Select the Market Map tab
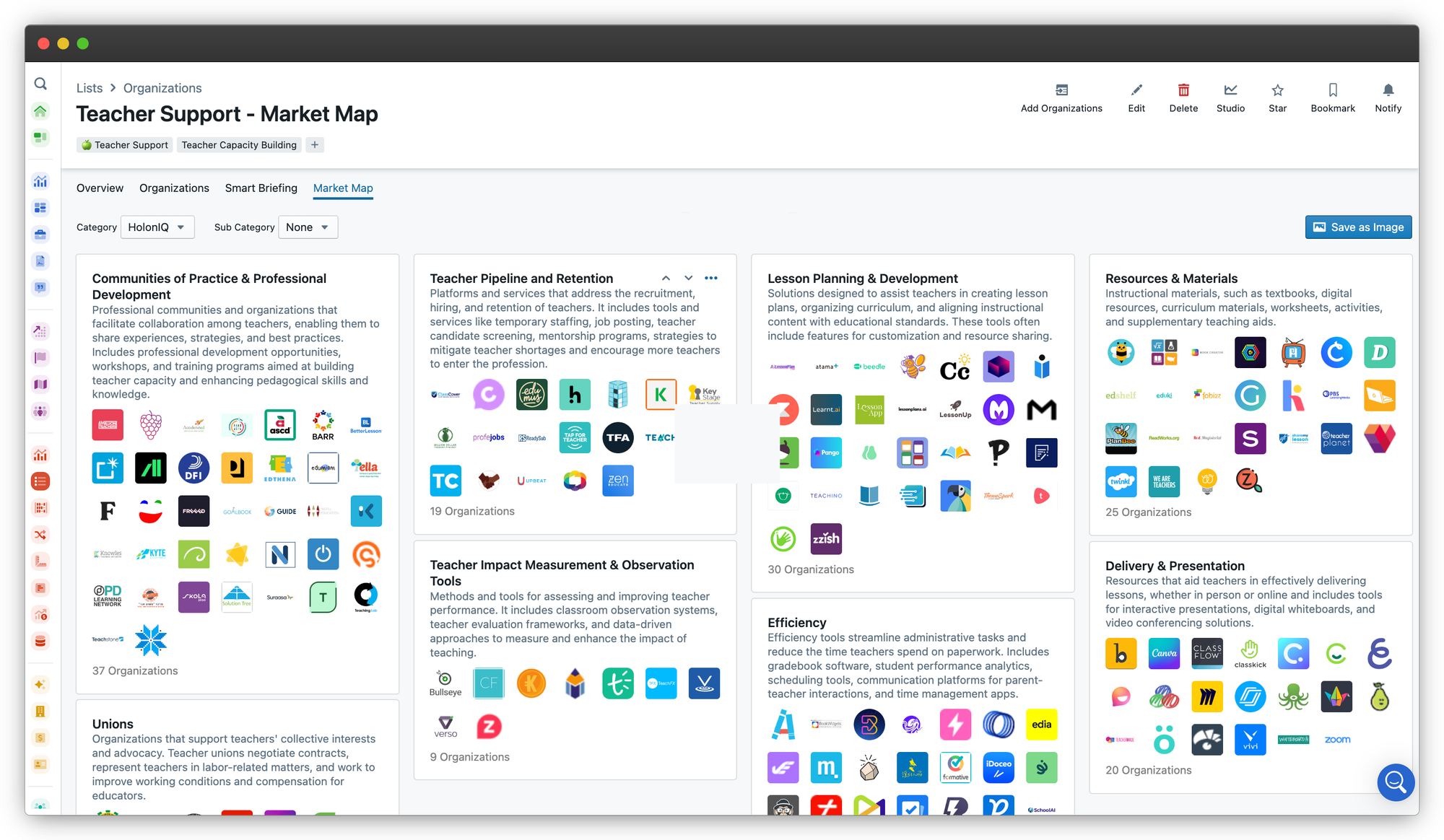 343,188
